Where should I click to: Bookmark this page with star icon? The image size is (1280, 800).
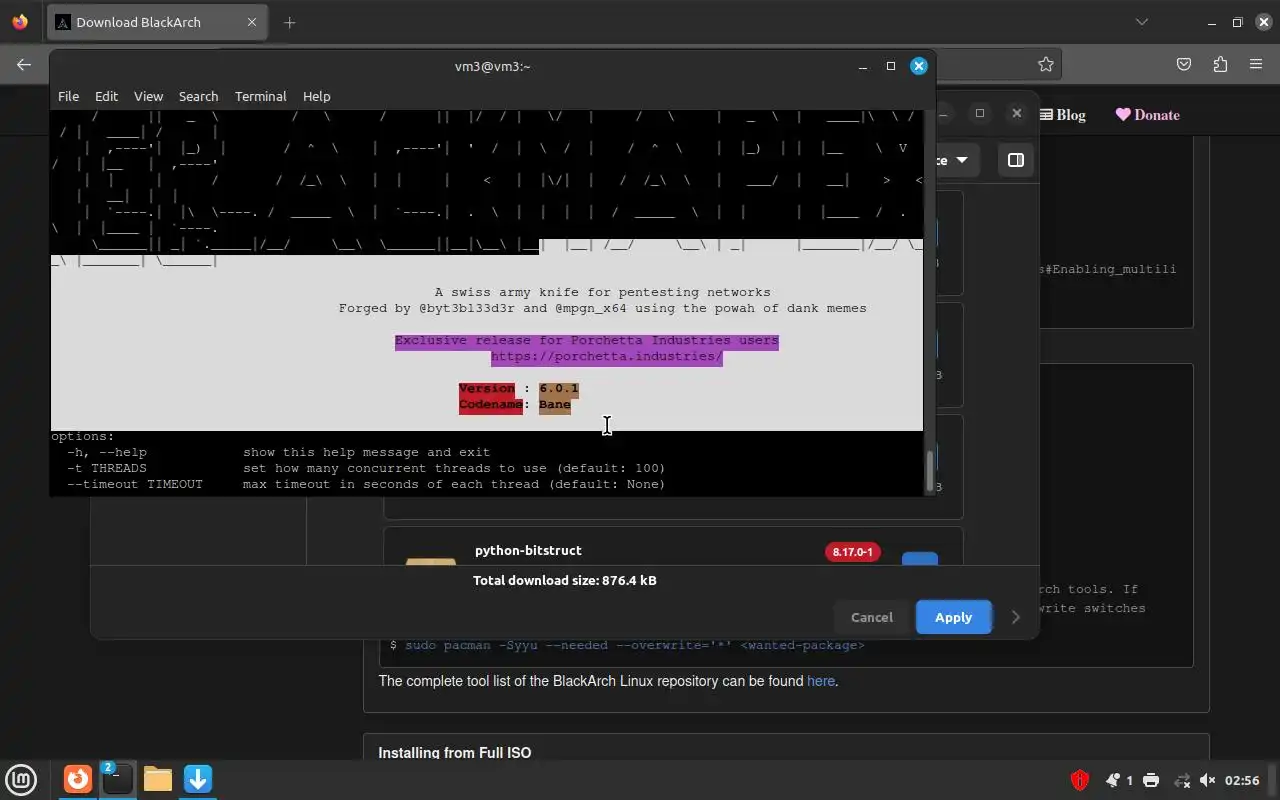(1046, 64)
